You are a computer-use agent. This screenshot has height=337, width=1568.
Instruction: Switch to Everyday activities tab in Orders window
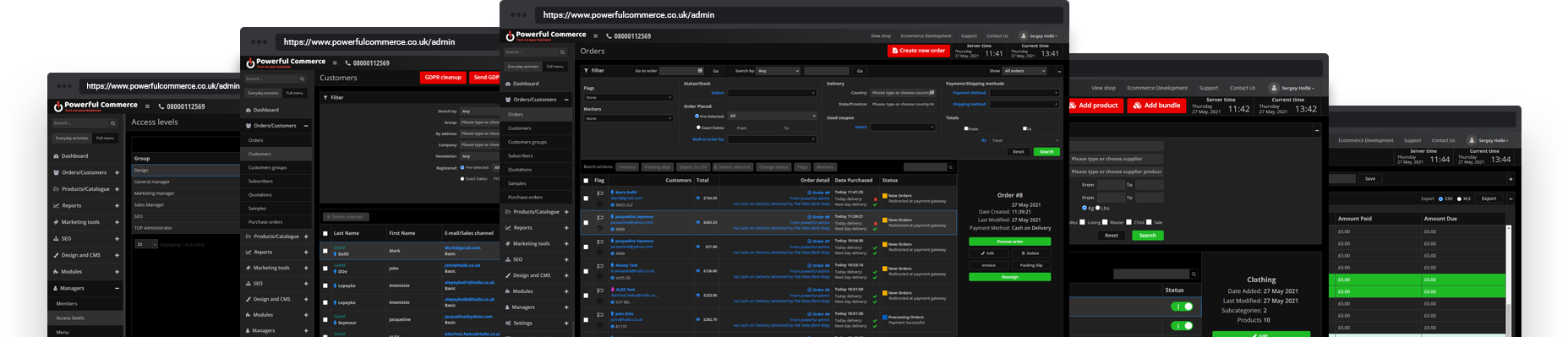[522, 66]
